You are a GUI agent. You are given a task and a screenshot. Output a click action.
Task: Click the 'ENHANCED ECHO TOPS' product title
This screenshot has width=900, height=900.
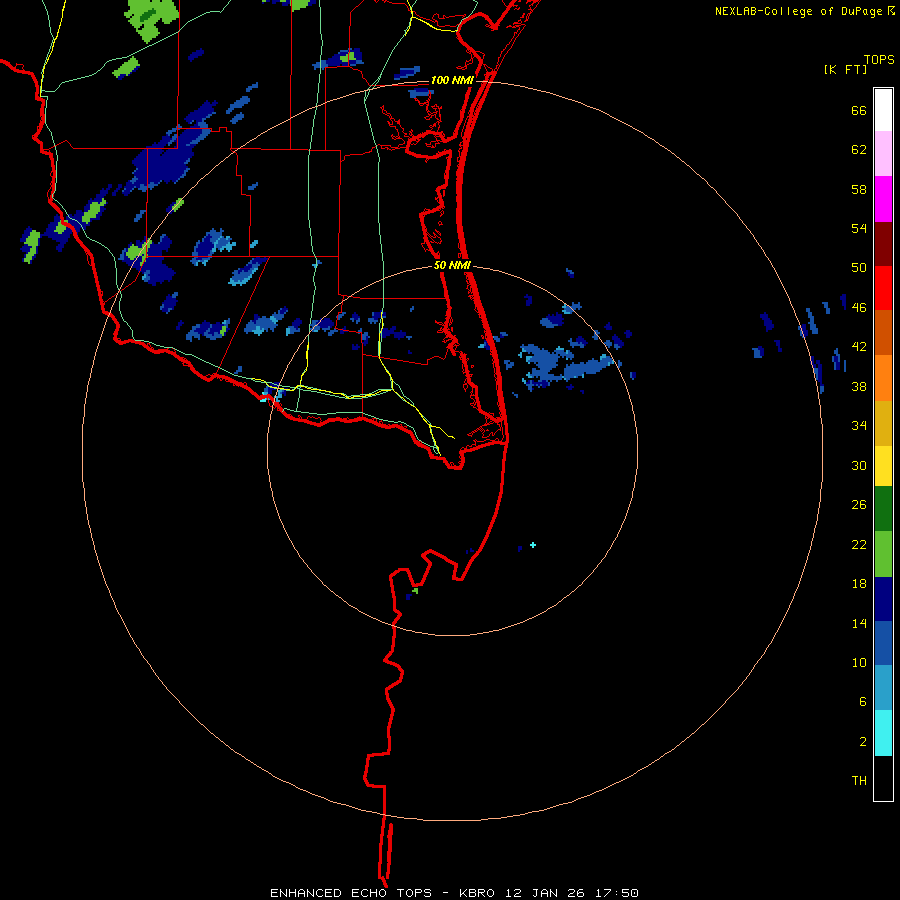(351, 893)
